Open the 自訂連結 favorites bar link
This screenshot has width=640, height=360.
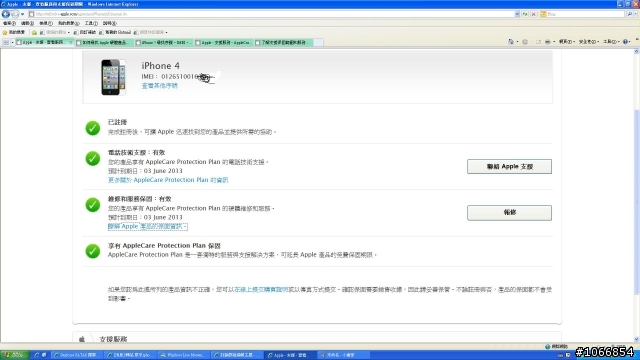[x=85, y=32]
